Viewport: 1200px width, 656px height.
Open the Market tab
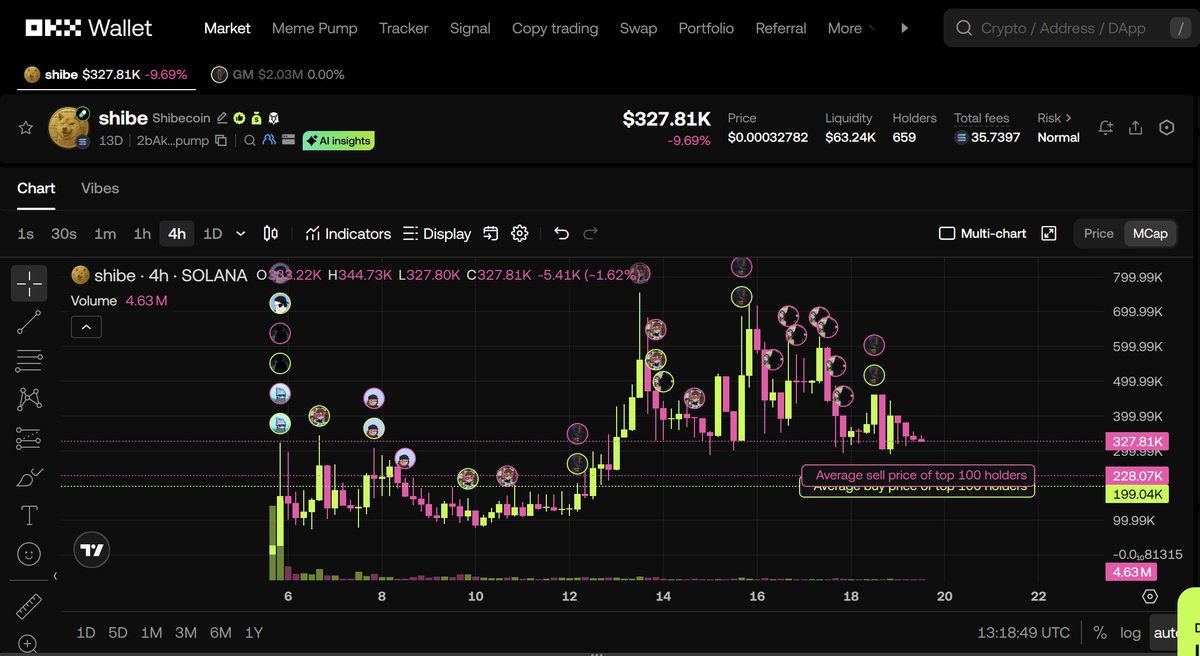[x=227, y=28]
